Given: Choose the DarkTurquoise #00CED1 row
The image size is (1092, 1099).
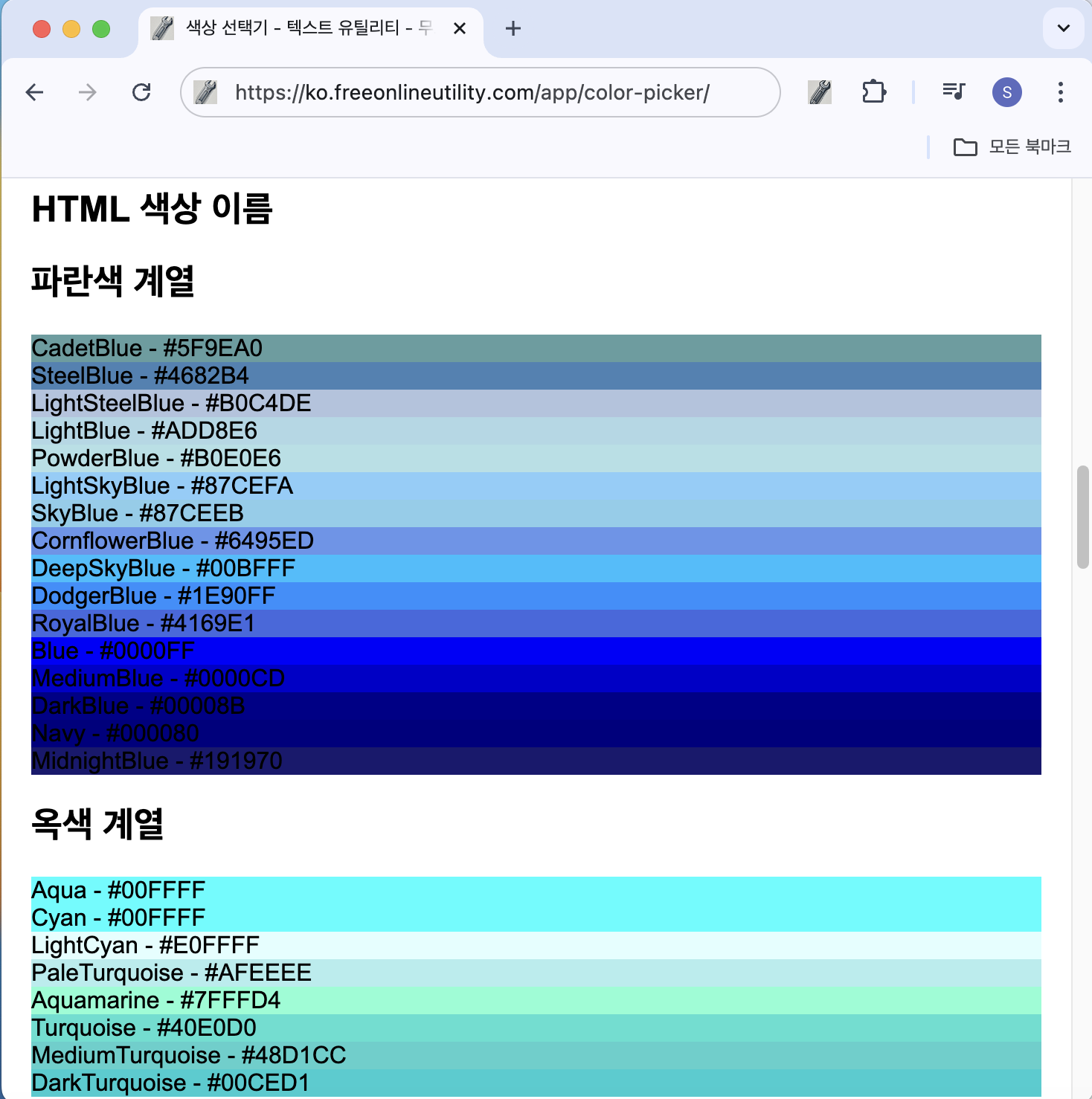Looking at the screenshot, I should click(x=536, y=1083).
